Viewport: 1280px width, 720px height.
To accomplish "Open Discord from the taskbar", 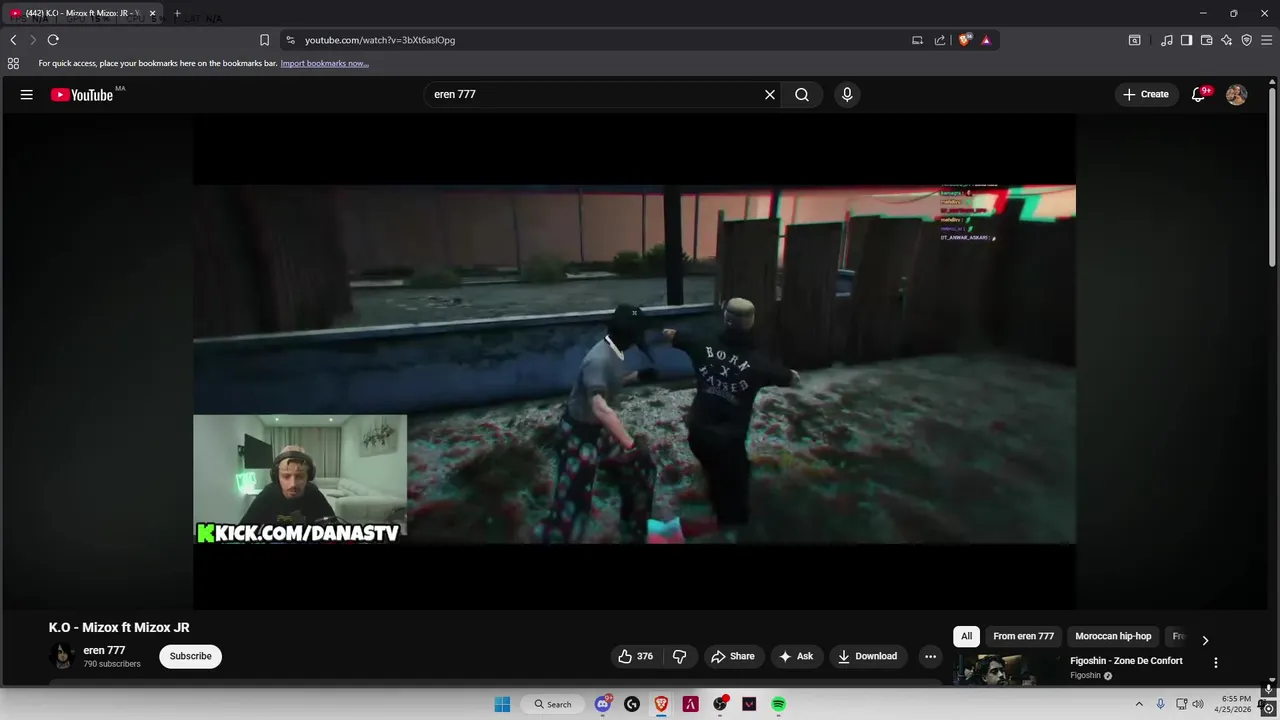I will click(603, 704).
